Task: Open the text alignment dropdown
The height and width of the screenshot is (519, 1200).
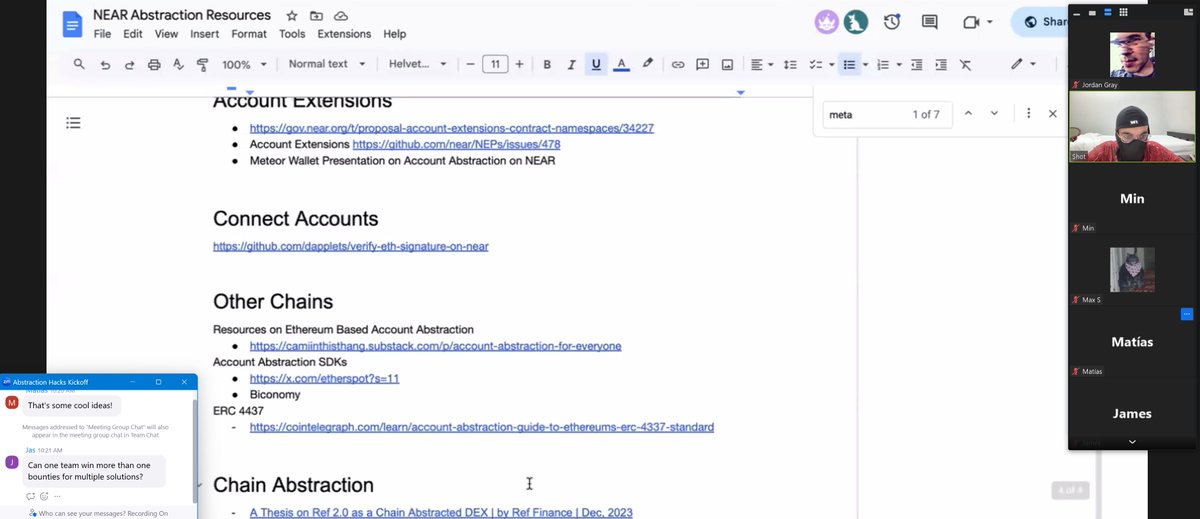Action: 761,64
